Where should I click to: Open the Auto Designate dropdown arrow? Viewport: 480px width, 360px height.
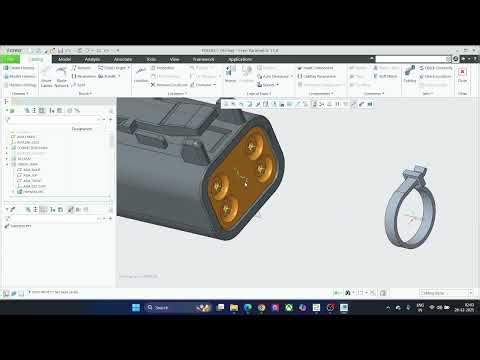click(x=292, y=76)
